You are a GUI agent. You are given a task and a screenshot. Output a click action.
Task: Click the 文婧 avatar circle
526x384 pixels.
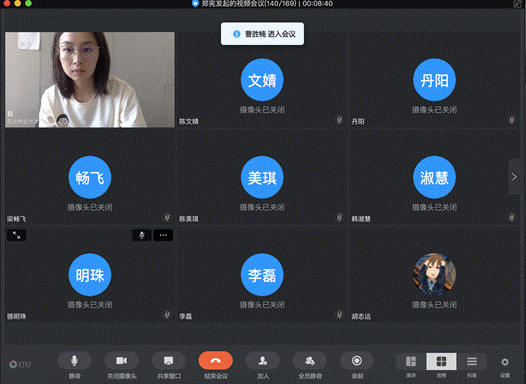262,80
